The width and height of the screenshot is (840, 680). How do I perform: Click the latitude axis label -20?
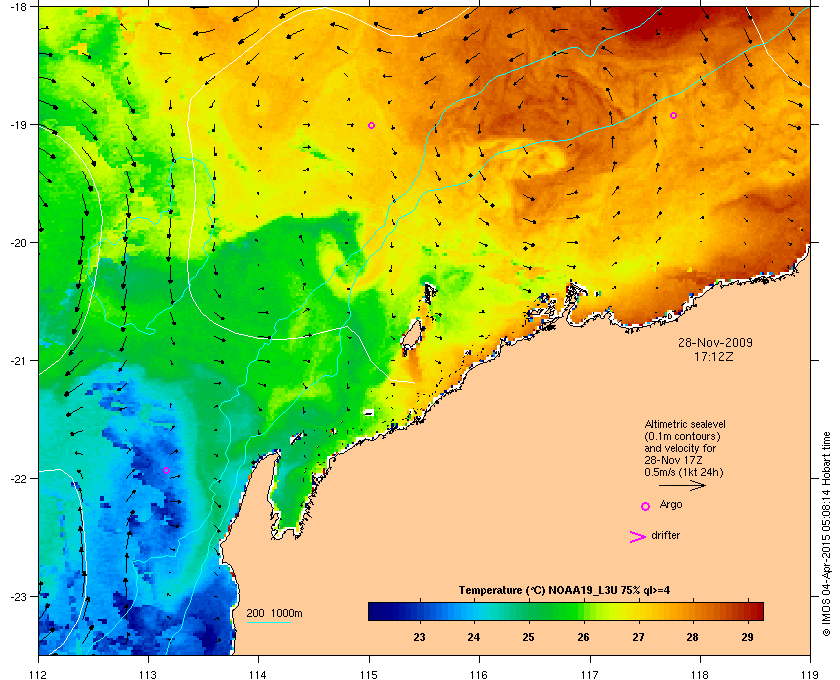(18, 243)
